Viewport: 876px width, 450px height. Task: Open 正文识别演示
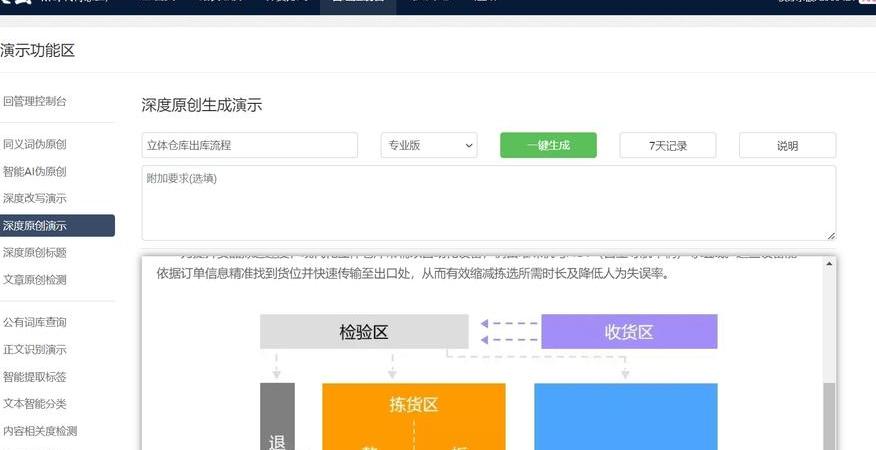click(x=35, y=350)
